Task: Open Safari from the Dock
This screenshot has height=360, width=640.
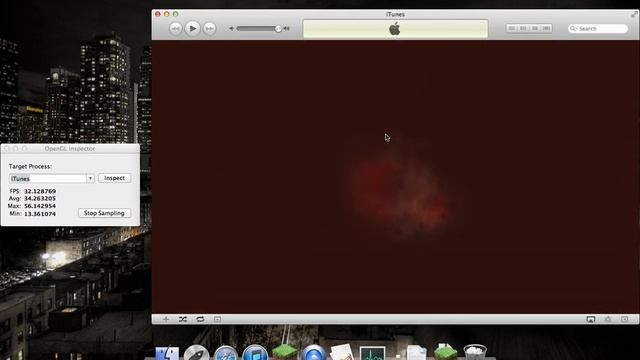Action: (x=226, y=353)
